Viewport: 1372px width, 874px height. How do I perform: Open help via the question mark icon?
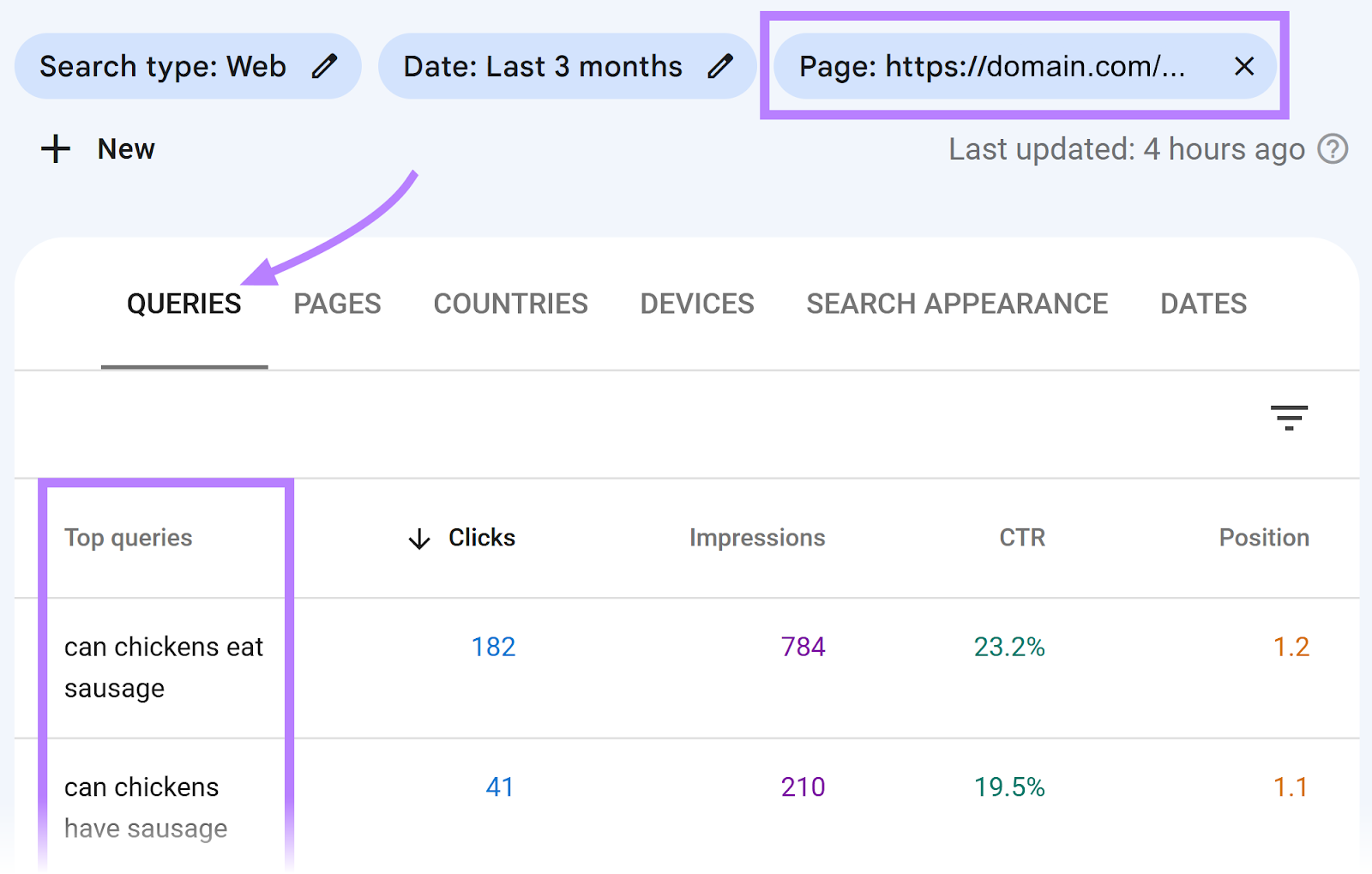point(1333,150)
